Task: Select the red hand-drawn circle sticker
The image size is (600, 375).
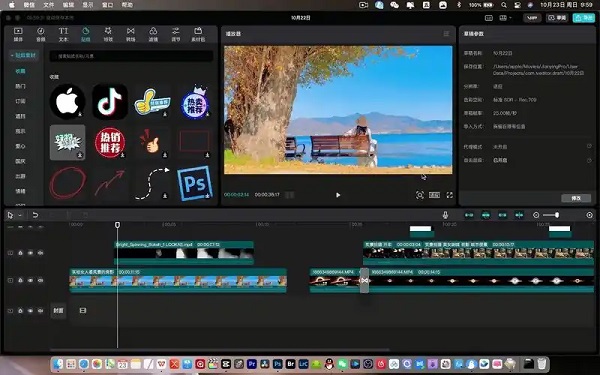Action: 68,183
